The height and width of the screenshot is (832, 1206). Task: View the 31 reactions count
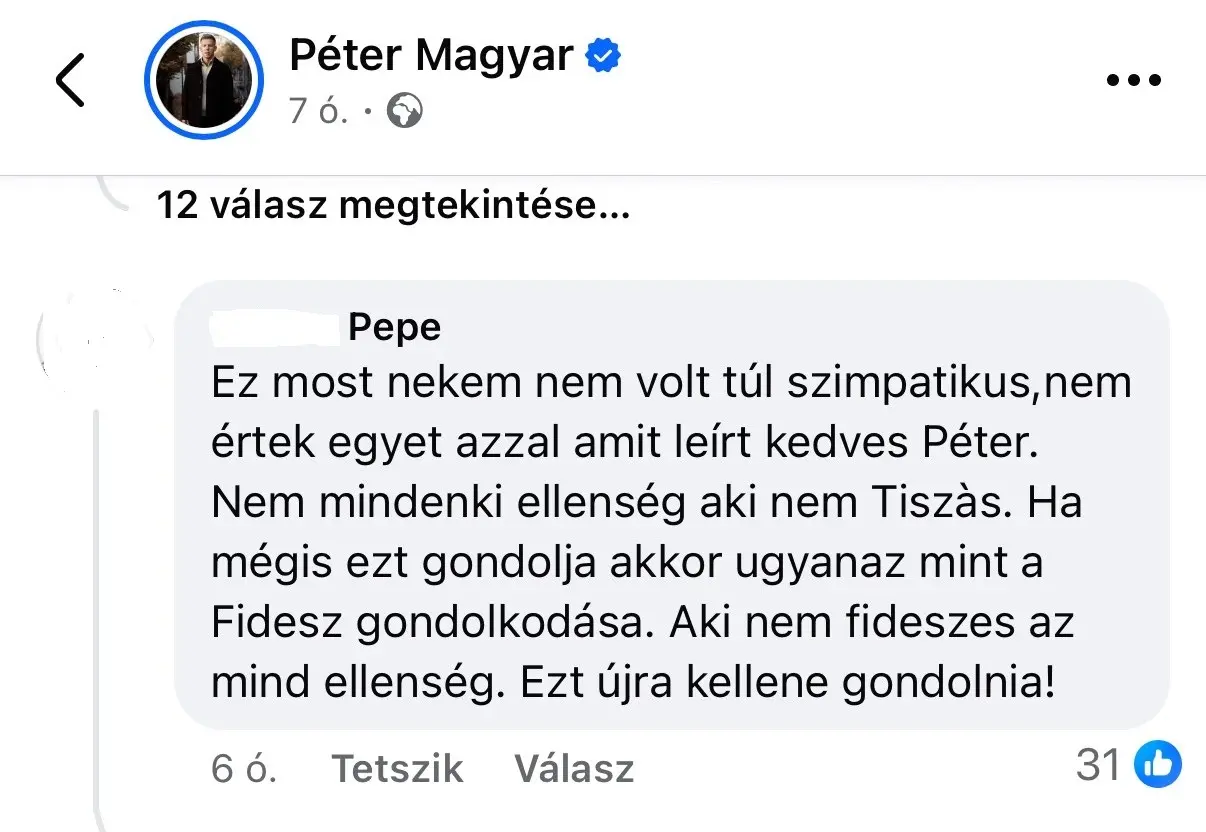pos(1098,766)
